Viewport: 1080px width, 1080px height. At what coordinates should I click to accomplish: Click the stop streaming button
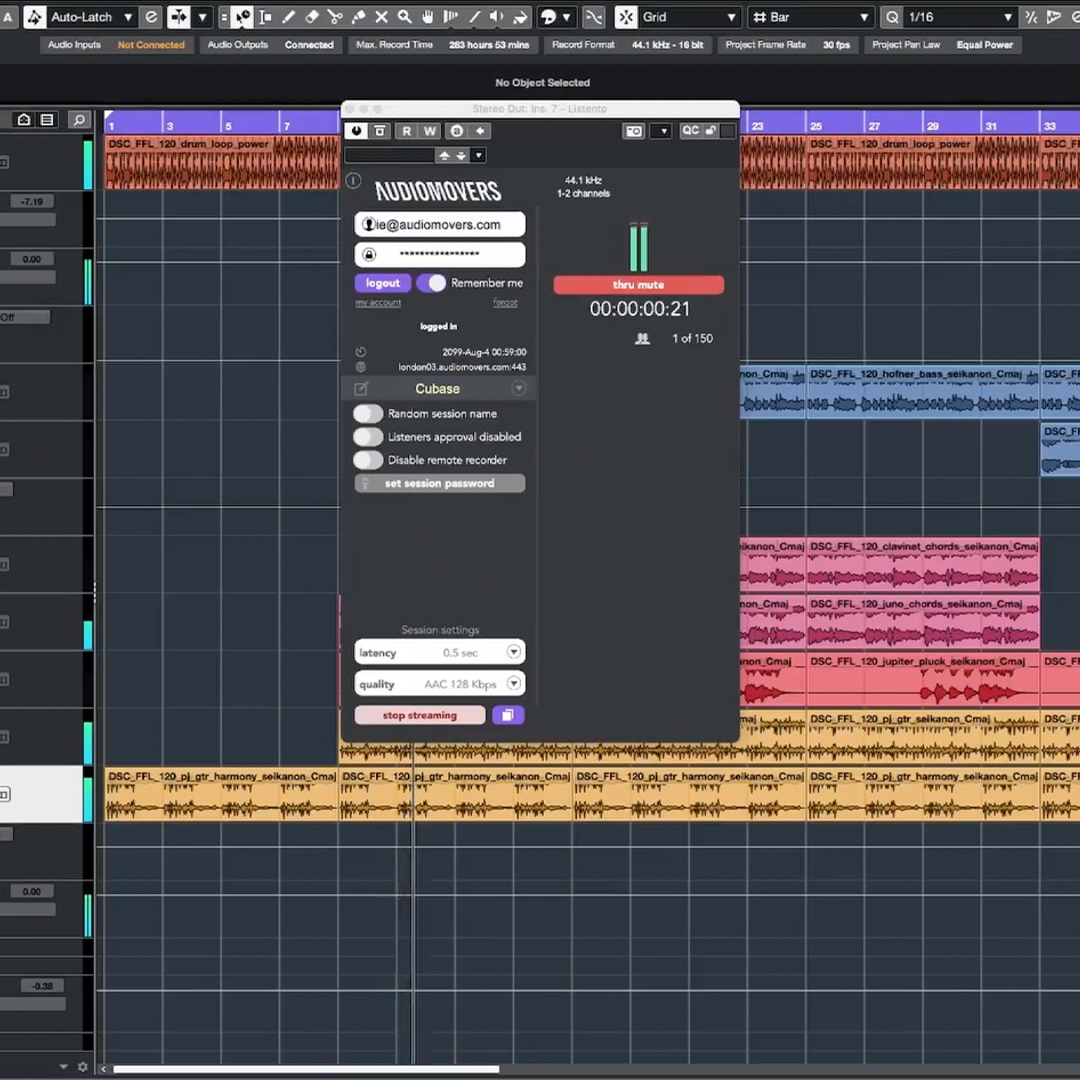coord(420,715)
